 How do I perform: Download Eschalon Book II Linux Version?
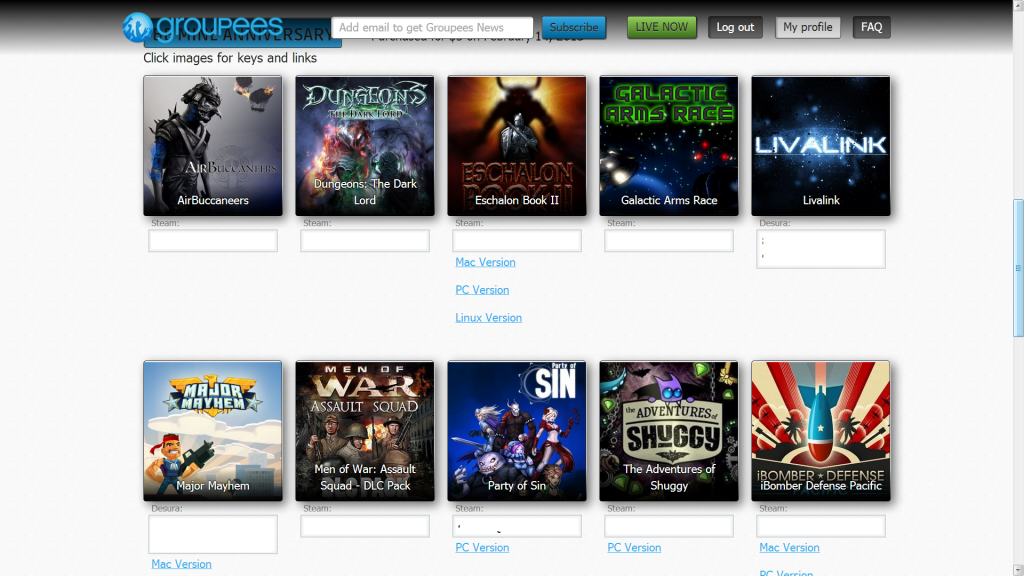488,318
